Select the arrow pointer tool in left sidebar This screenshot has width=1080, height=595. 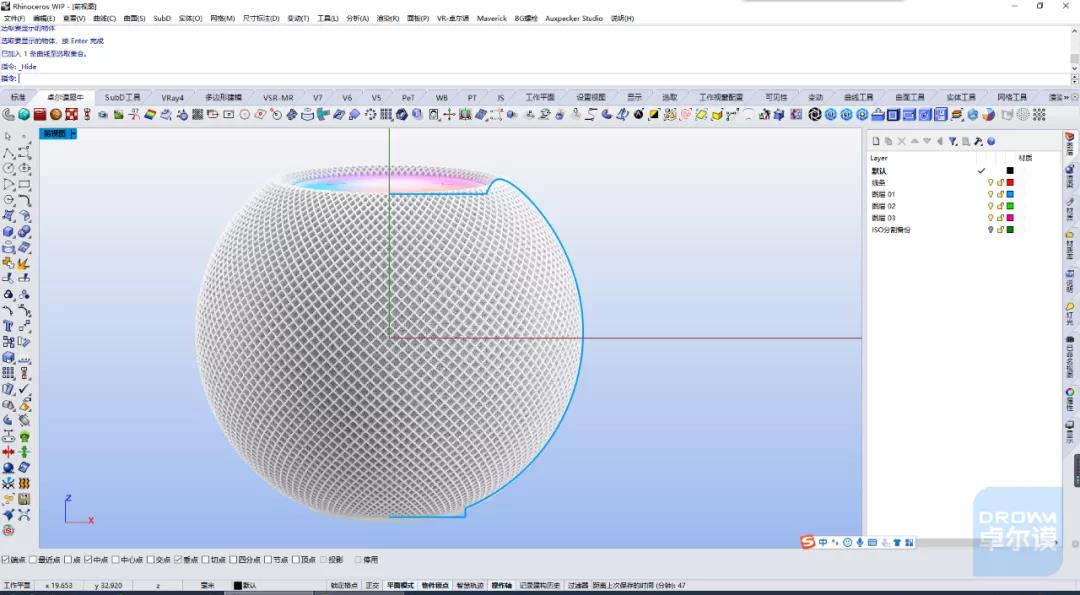(8, 136)
